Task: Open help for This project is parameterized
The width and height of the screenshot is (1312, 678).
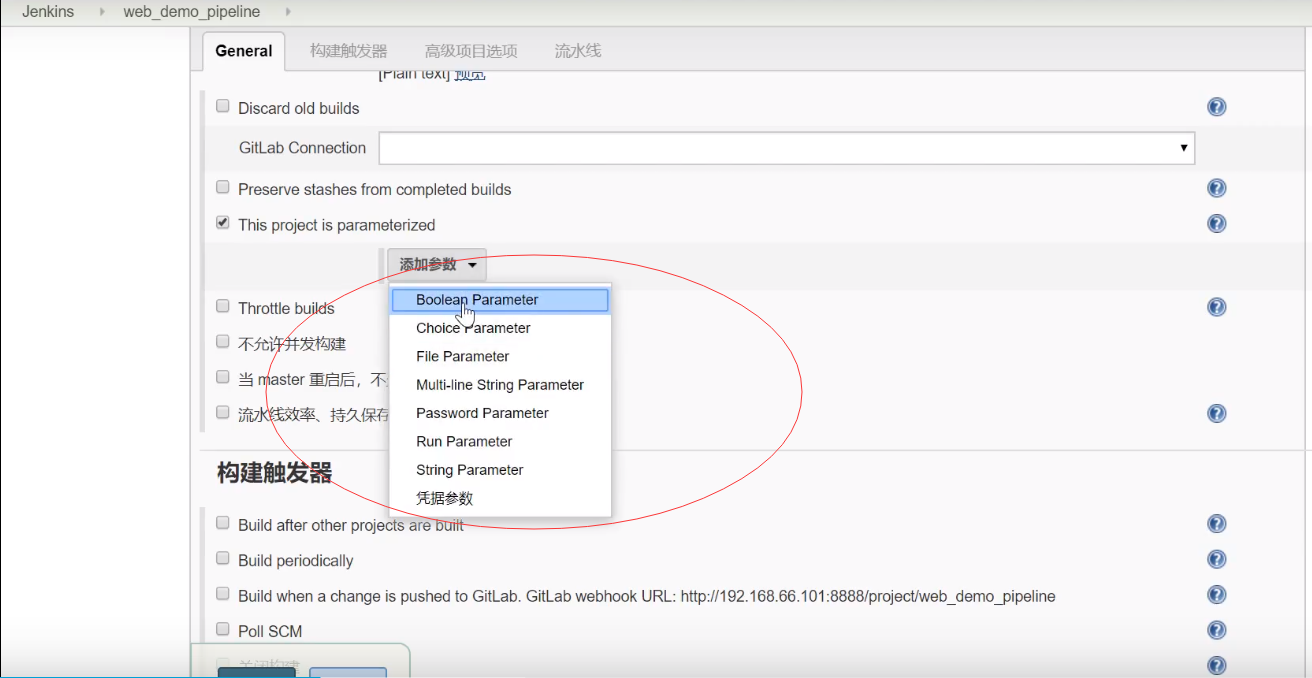Action: (1216, 223)
